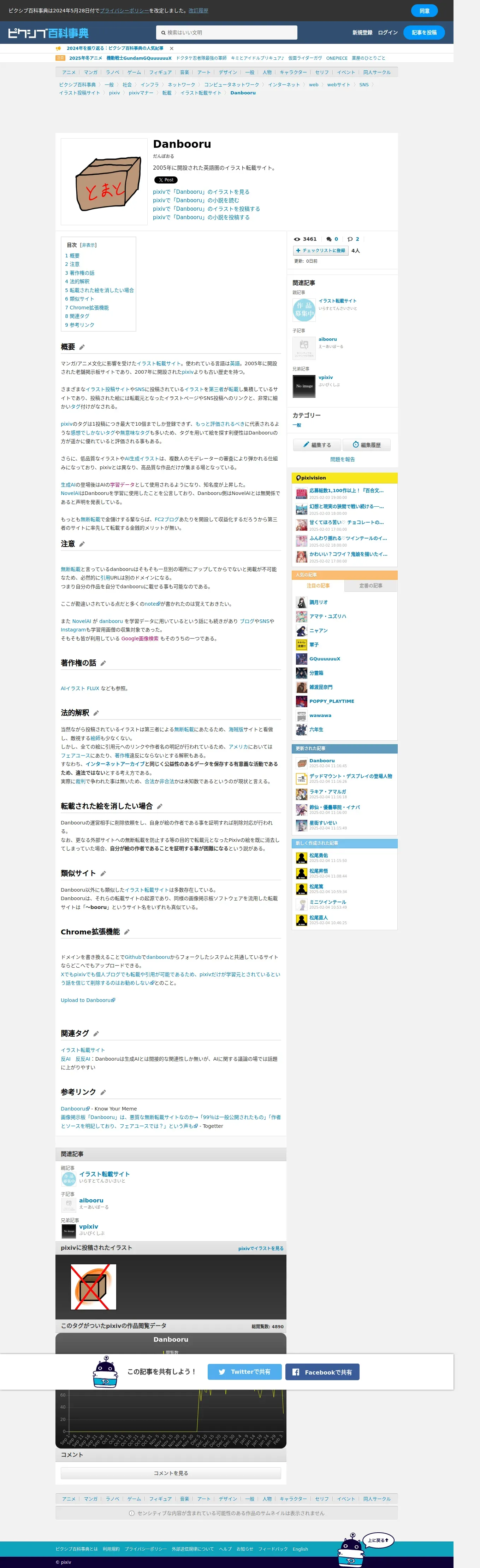Open the ログイン link in header
This screenshot has height=1568, width=480.
tap(387, 33)
